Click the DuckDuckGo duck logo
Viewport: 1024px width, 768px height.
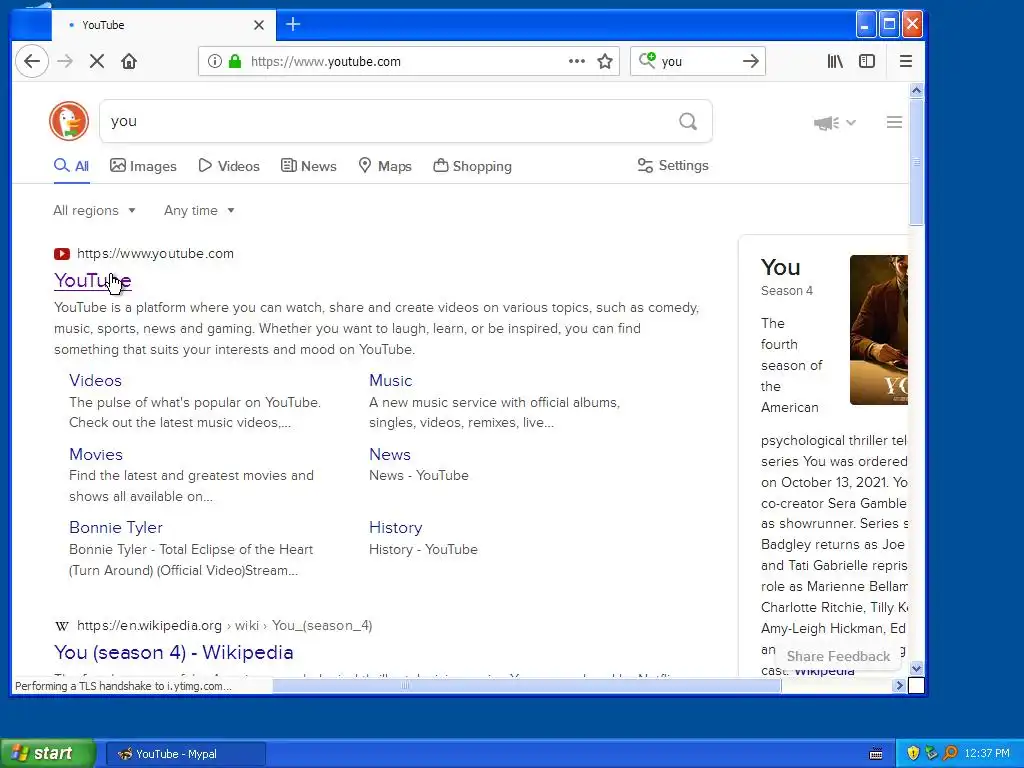click(69, 121)
